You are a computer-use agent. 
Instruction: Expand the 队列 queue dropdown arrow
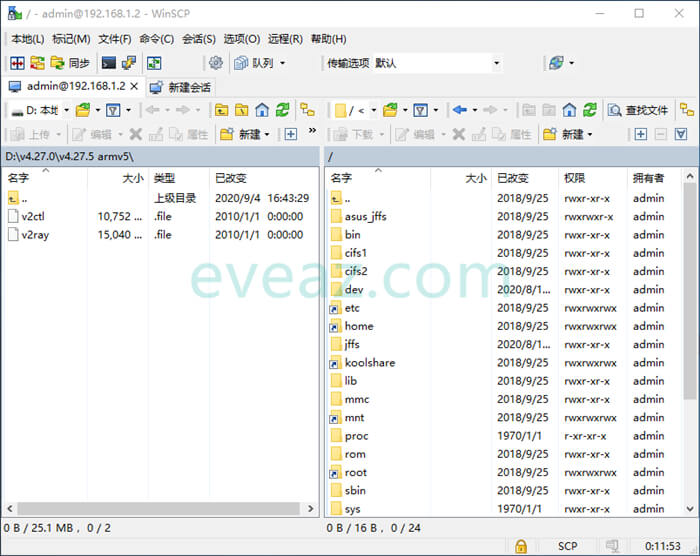pos(282,63)
